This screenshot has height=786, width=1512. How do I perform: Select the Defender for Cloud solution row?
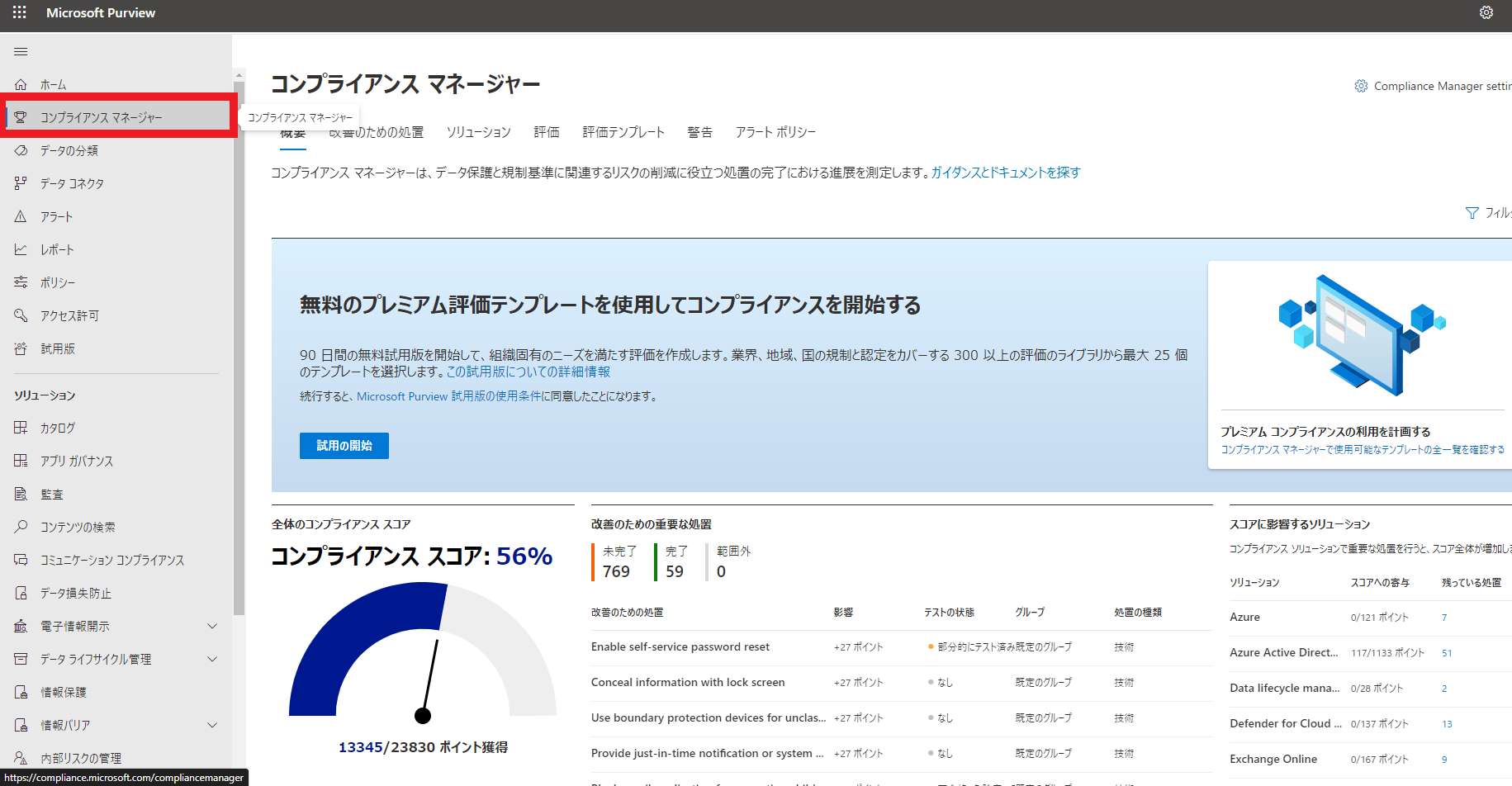click(1371, 724)
